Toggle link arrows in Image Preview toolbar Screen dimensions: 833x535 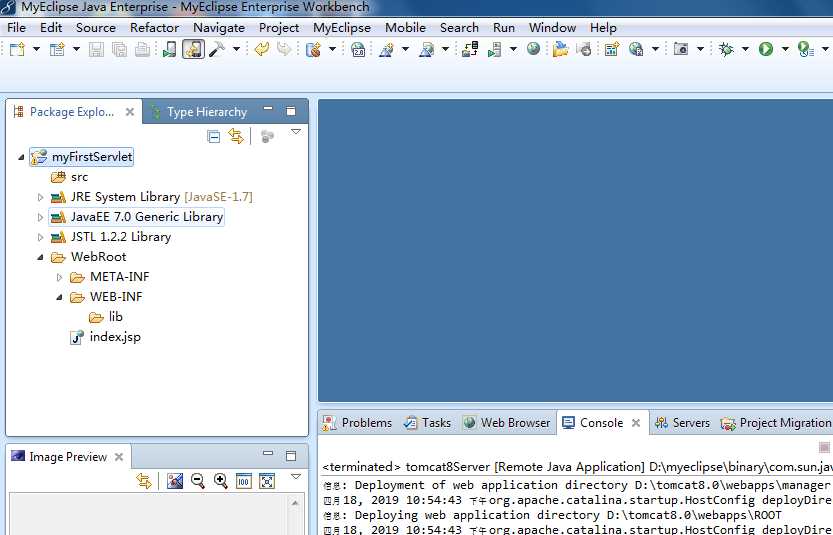click(144, 481)
